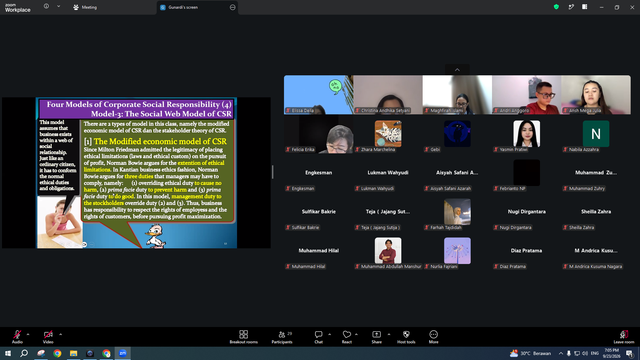Open video options arrow next to Video
This screenshot has height=360, width=640.
tap(60, 334)
